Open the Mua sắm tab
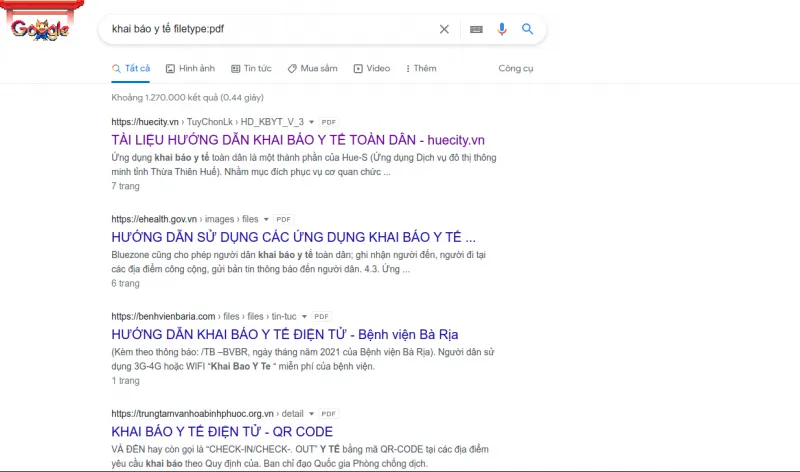This screenshot has width=800, height=472. 312,68
